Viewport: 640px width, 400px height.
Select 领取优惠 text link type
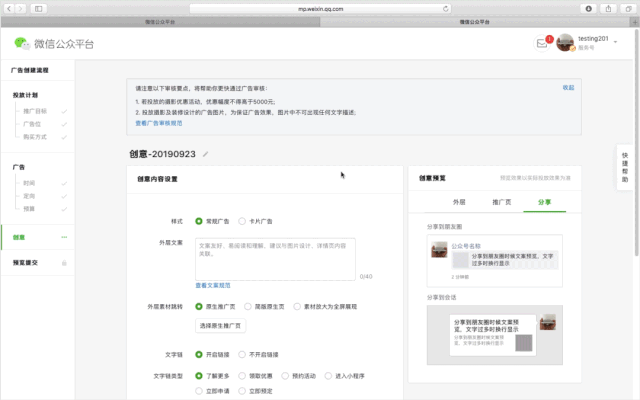242,376
